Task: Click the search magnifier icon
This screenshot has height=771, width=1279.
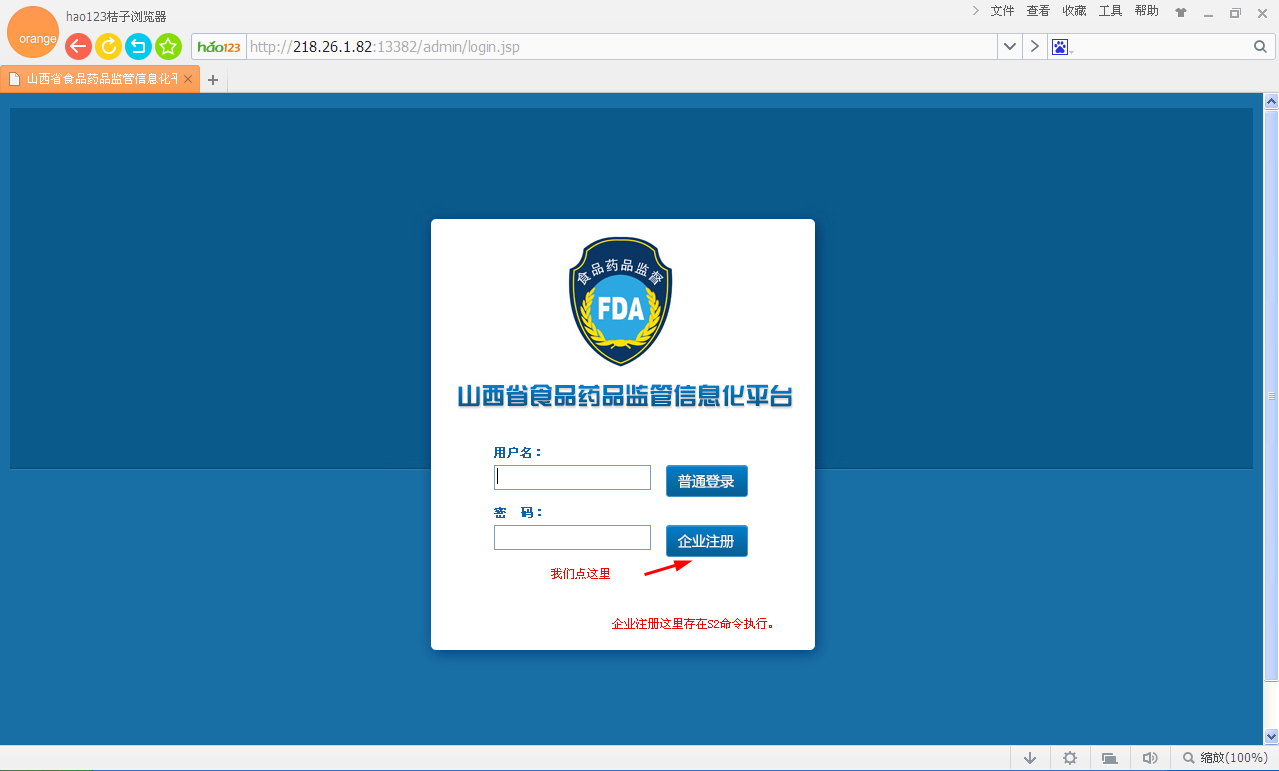Action: [1260, 47]
